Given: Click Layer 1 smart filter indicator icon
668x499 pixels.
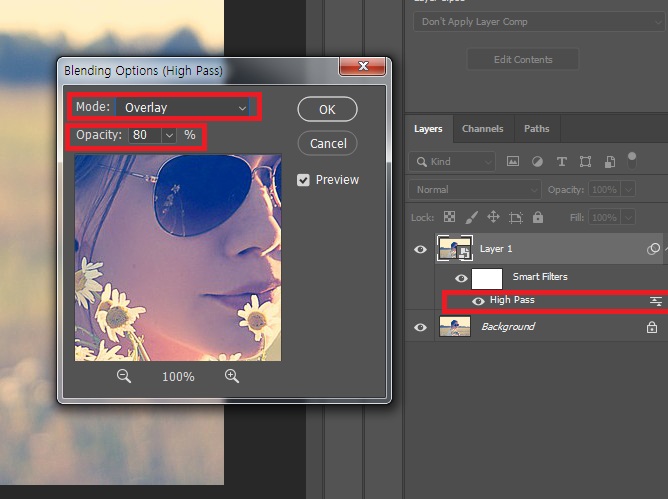Looking at the screenshot, I should click(x=653, y=249).
